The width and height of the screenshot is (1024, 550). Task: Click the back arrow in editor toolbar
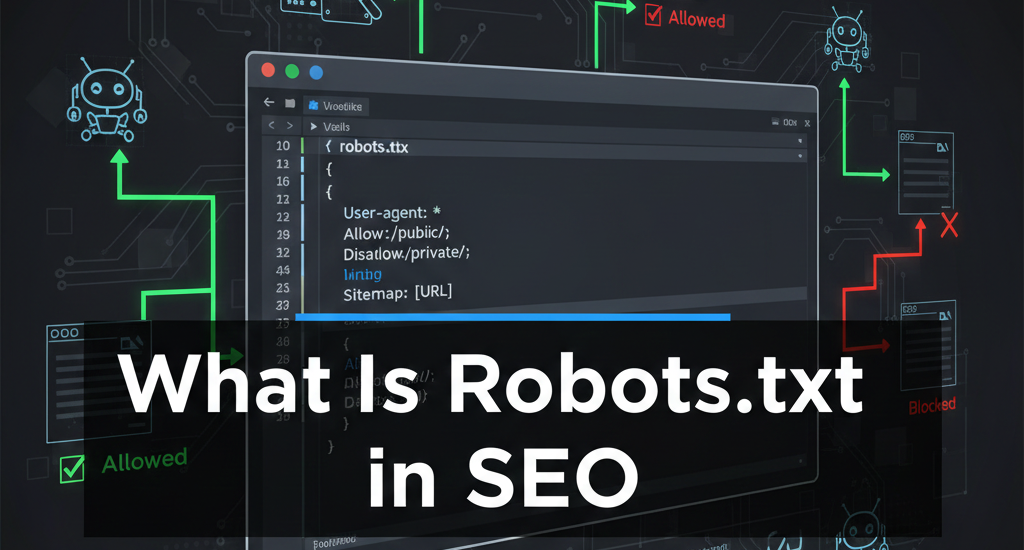point(268,103)
